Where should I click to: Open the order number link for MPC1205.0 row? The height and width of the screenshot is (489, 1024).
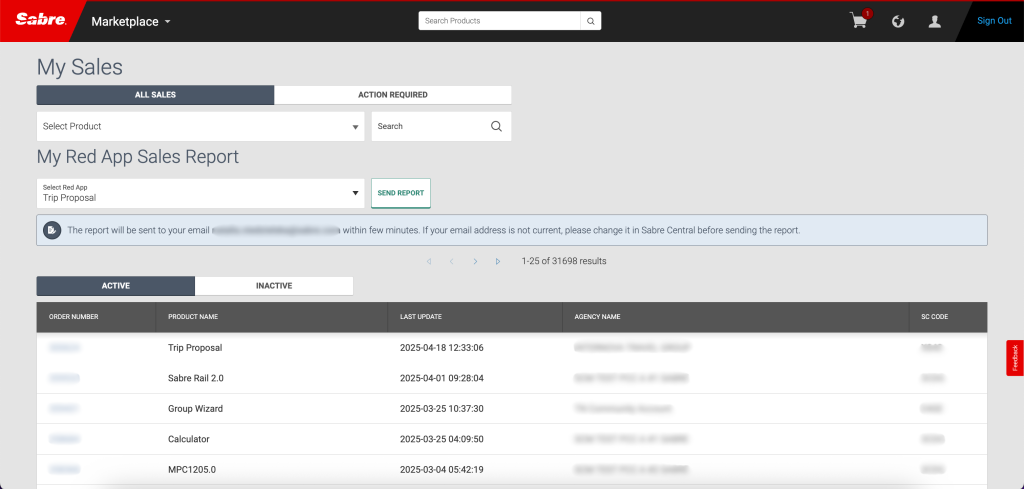(64, 469)
